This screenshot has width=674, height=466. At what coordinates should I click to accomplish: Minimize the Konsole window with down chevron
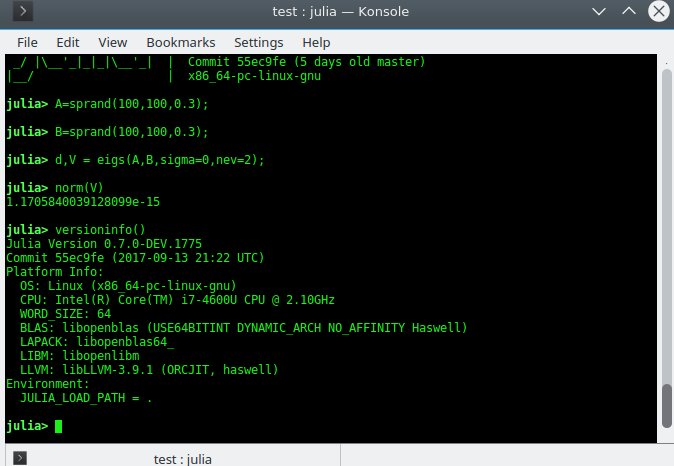(x=599, y=12)
